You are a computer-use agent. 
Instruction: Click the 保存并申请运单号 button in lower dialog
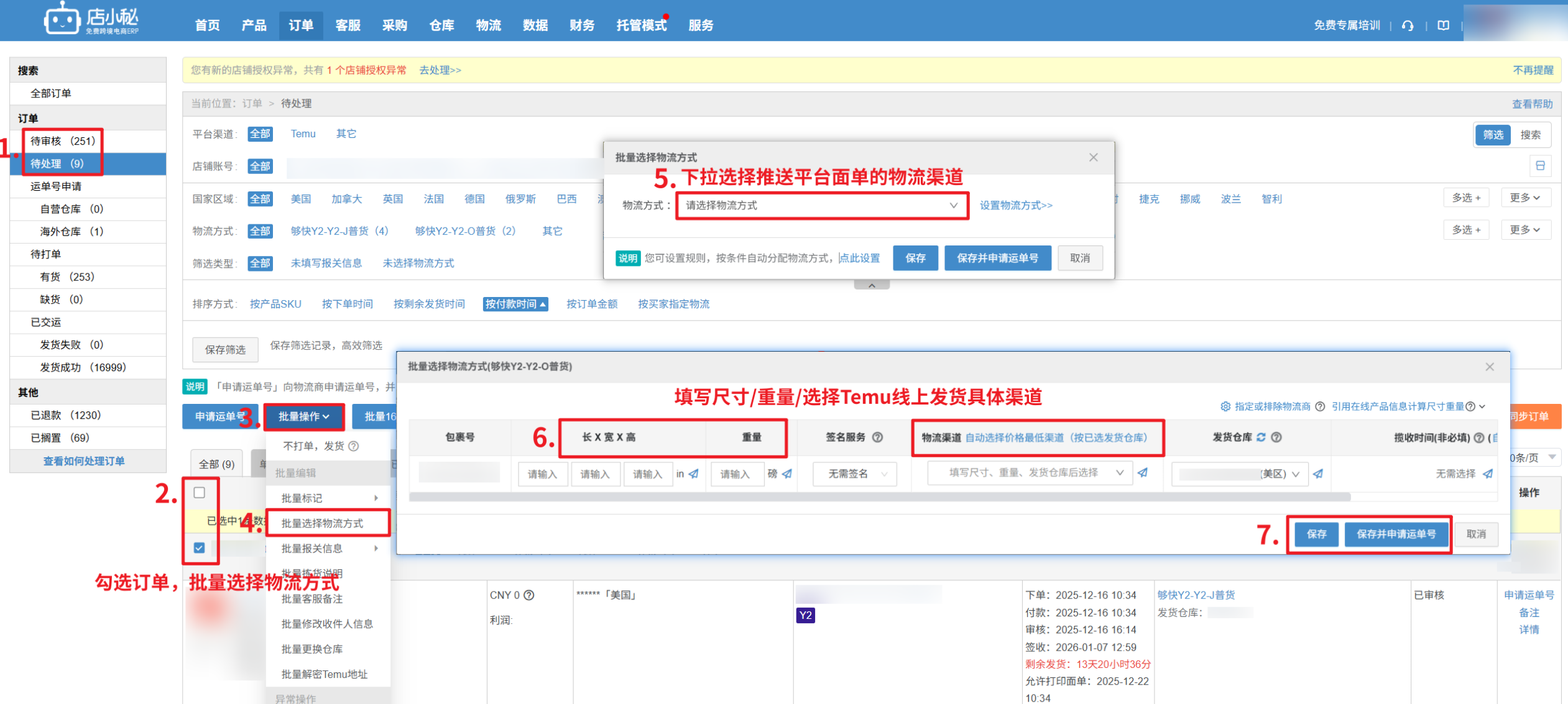1396,534
